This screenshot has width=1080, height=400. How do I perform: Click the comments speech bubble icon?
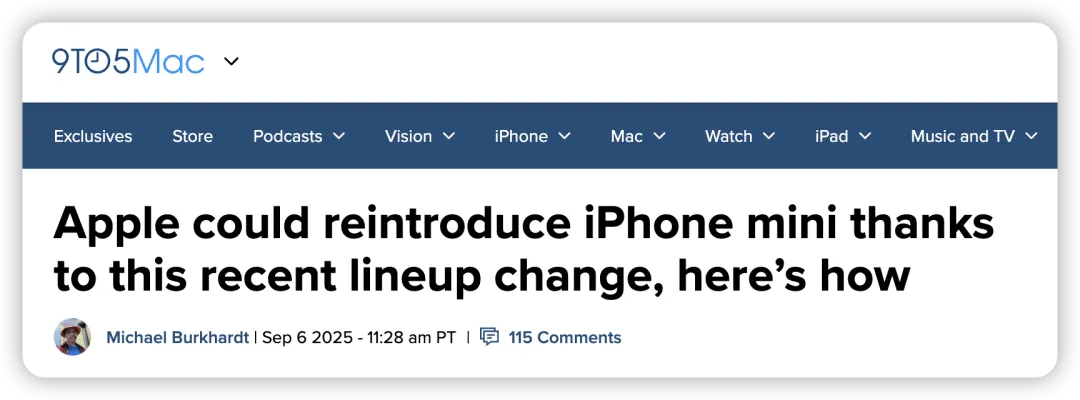[x=489, y=337]
